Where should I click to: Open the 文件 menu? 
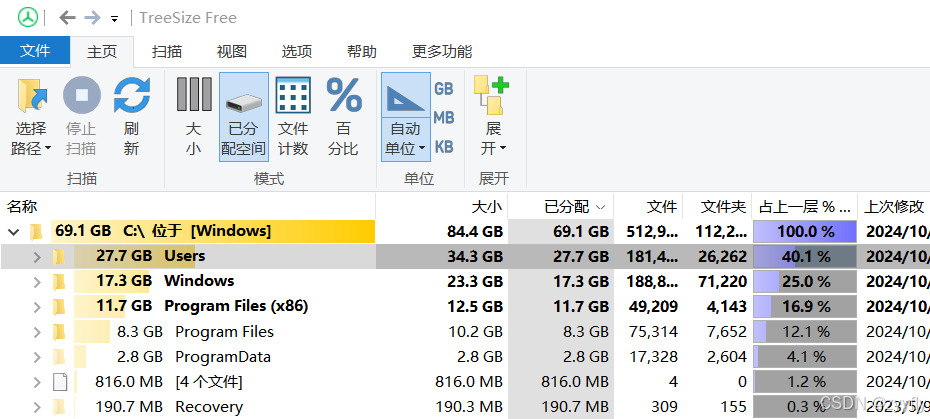pos(35,51)
